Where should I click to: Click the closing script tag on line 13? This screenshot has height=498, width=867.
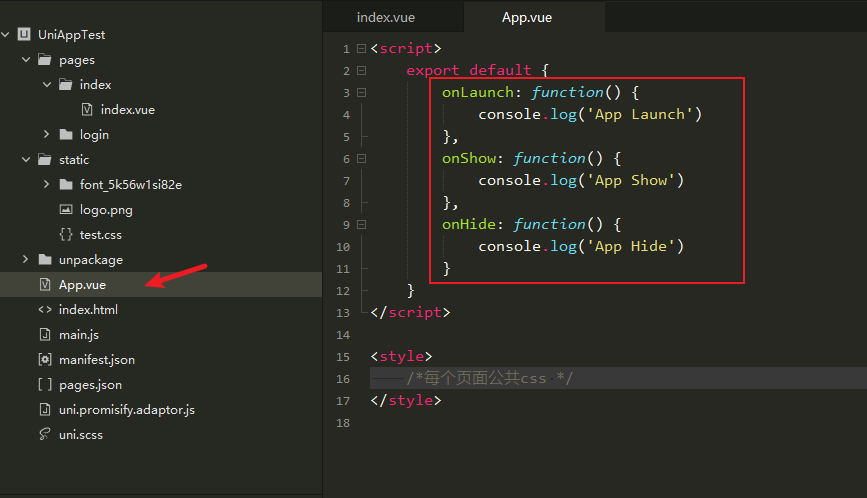tap(410, 313)
